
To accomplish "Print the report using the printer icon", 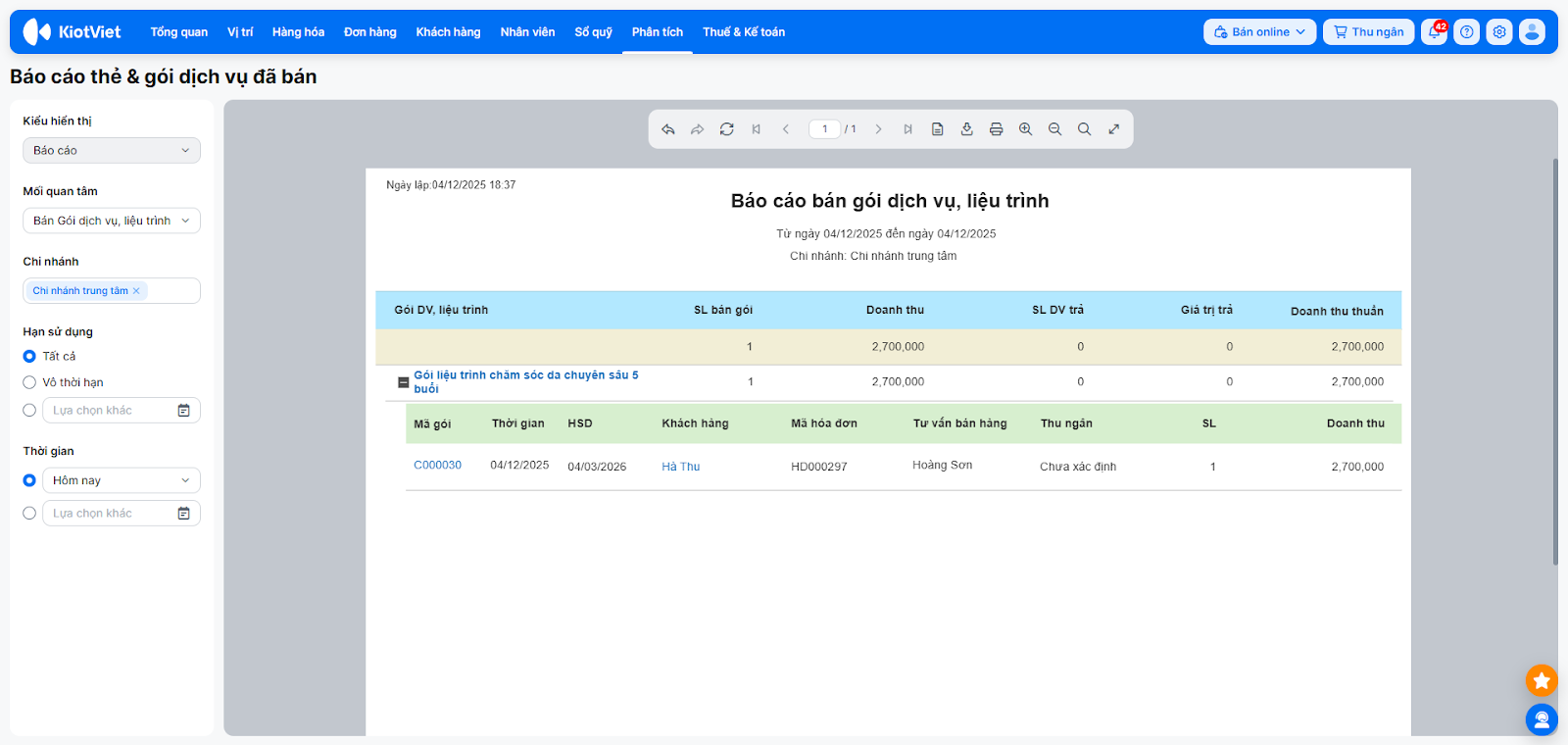I will 996,129.
